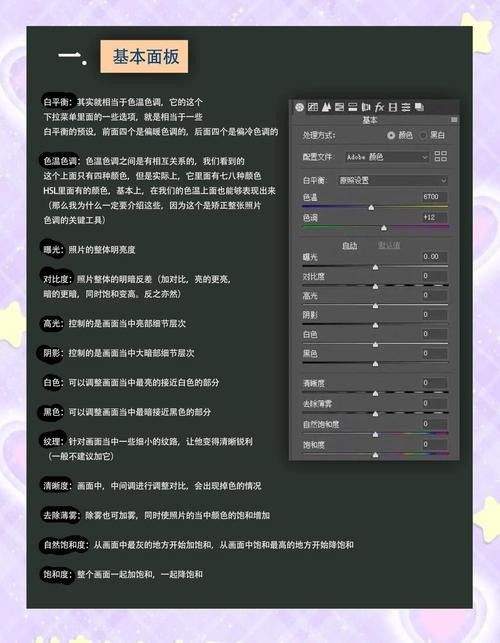500x643 pixels.
Task: Open the 配置文件 Adobe 颜色 dropdown
Action: click(387, 157)
